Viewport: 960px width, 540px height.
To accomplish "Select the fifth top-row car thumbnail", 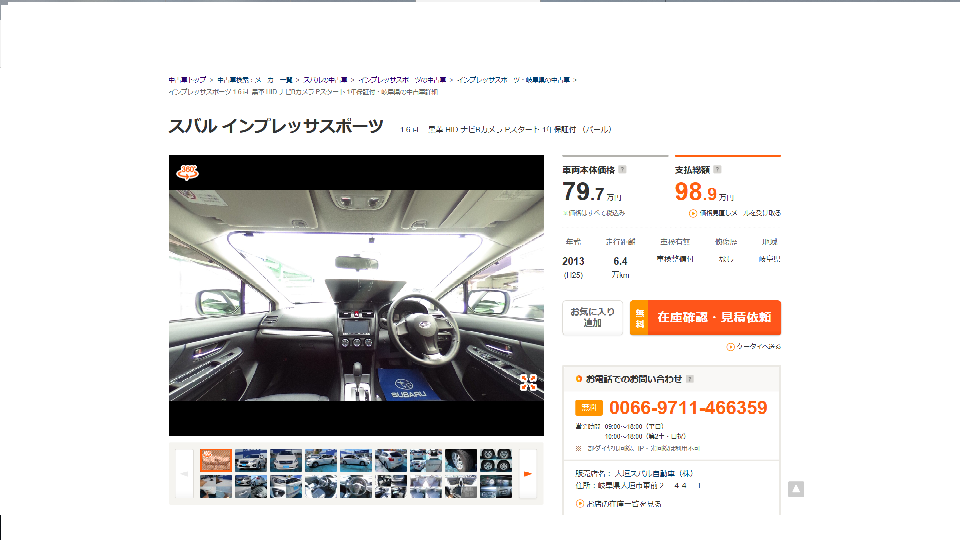I will [x=356, y=460].
